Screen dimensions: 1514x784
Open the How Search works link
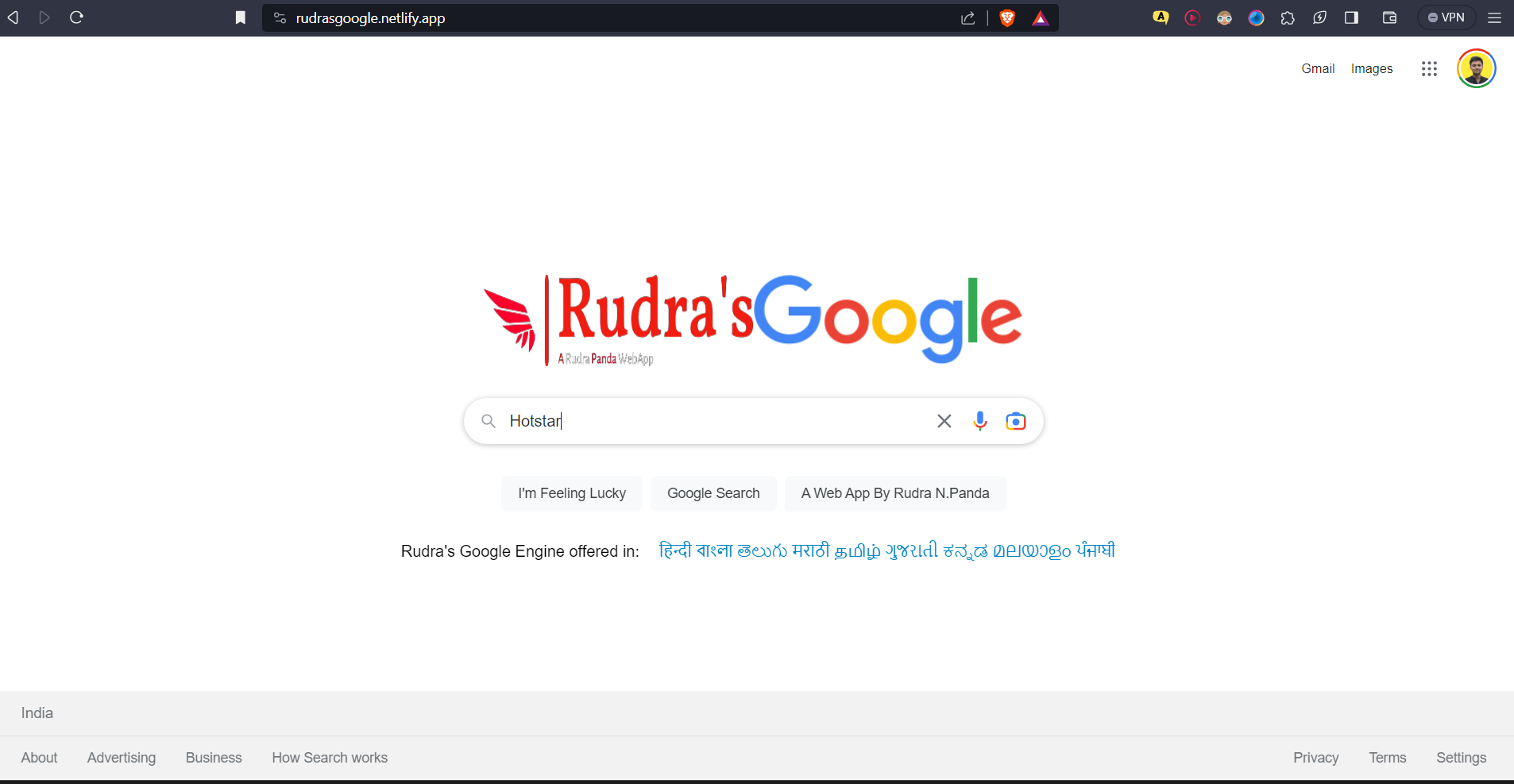(330, 758)
